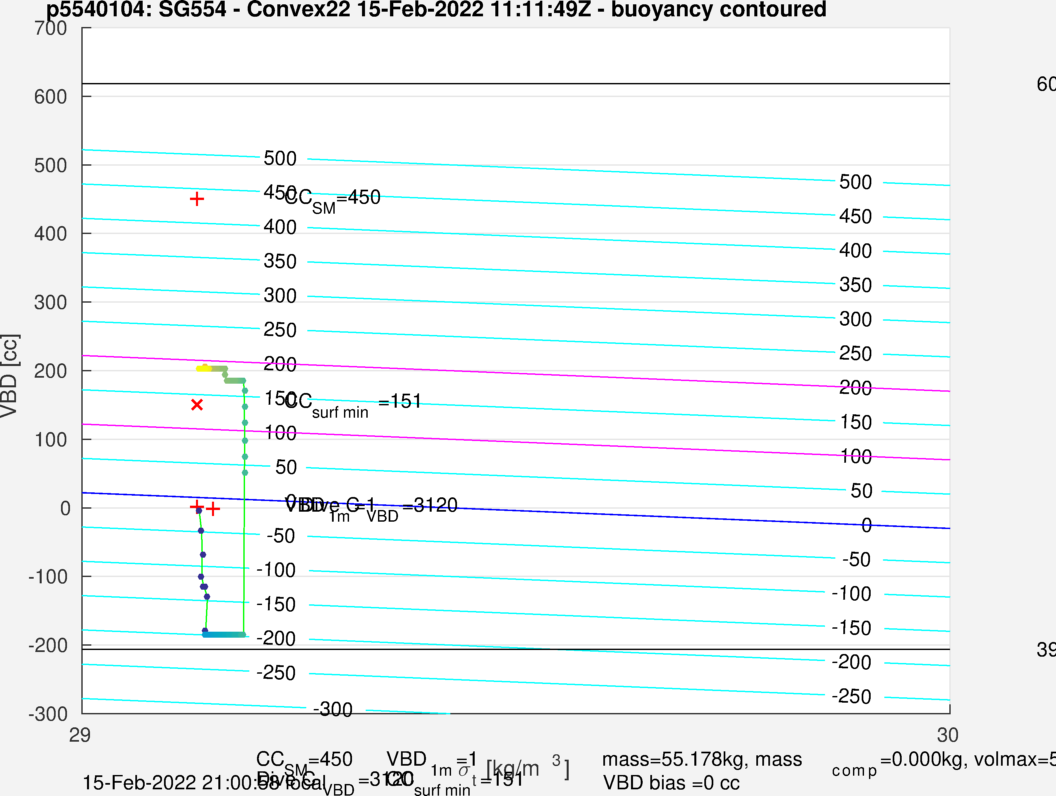Click the yellow segment at top of the dive trace
Viewport: 1056px width, 796px height.
pos(204,368)
